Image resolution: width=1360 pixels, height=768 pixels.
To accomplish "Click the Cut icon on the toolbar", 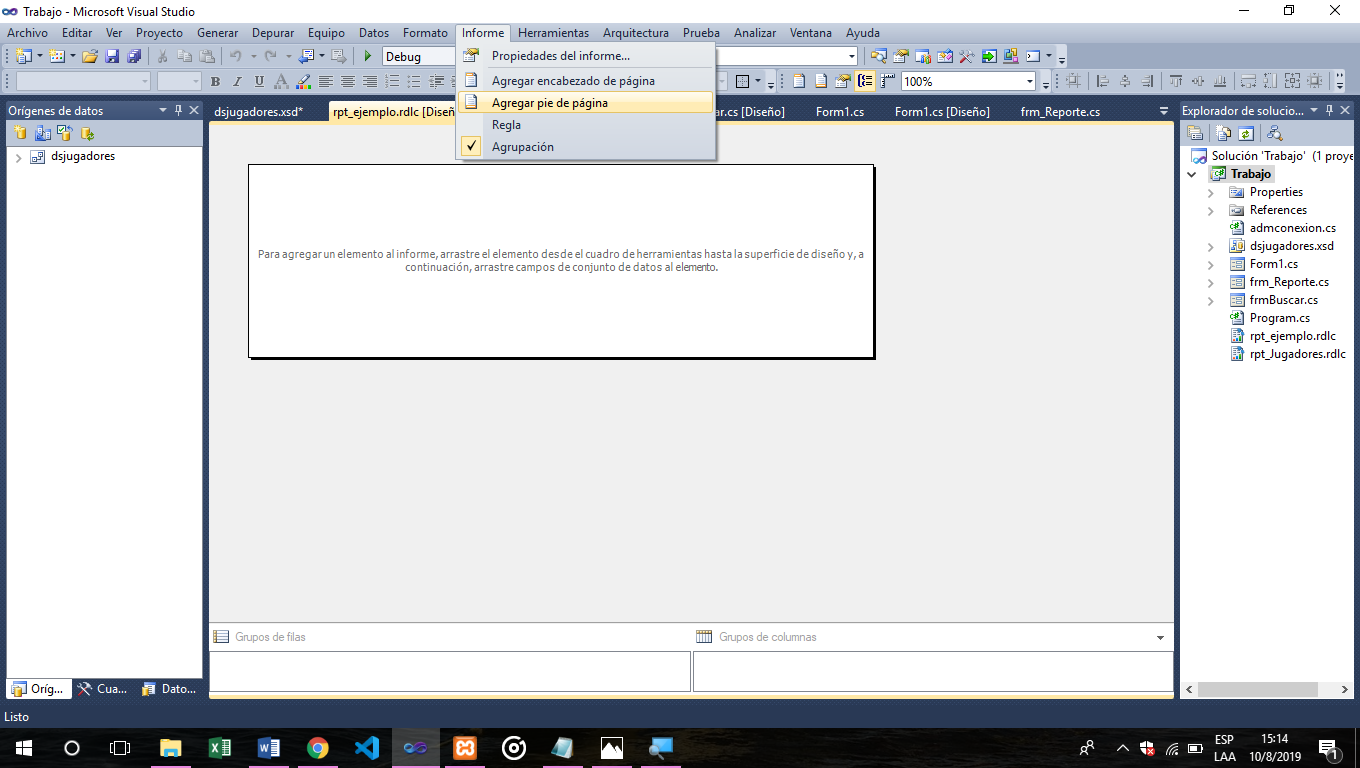I will point(161,56).
